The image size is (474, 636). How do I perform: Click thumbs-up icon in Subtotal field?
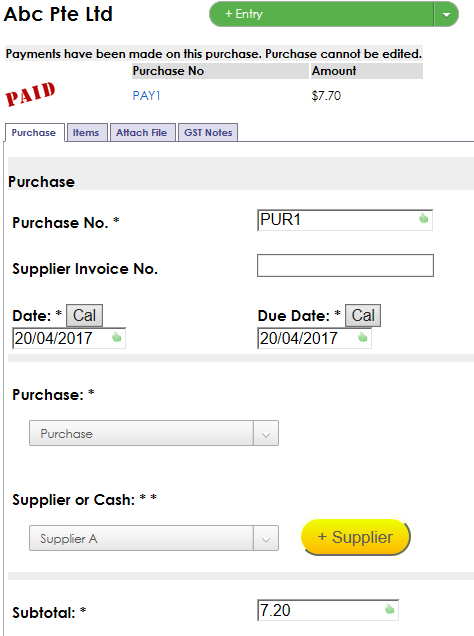(389, 609)
